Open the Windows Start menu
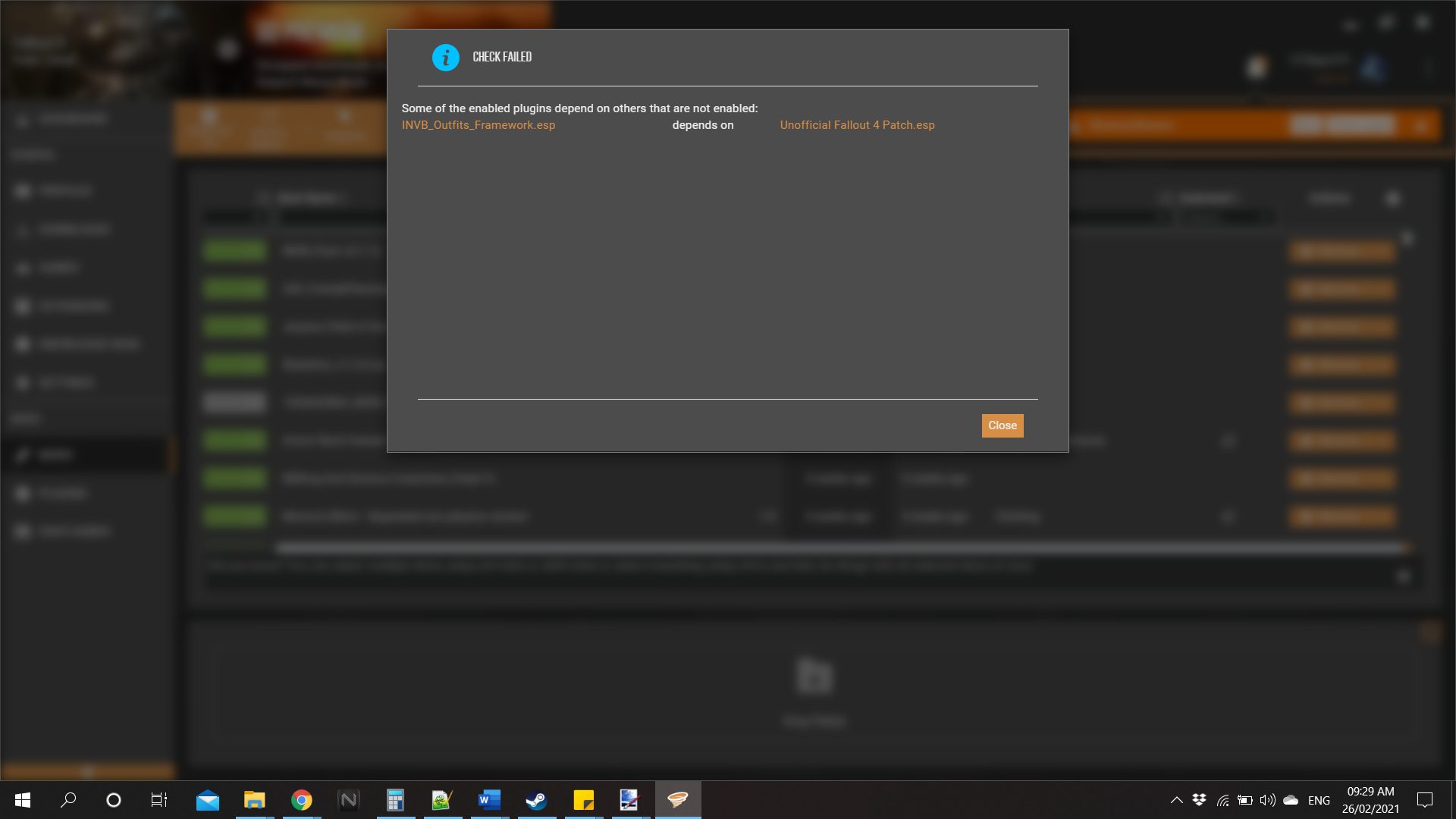Viewport: 1456px width, 819px height. [23, 800]
